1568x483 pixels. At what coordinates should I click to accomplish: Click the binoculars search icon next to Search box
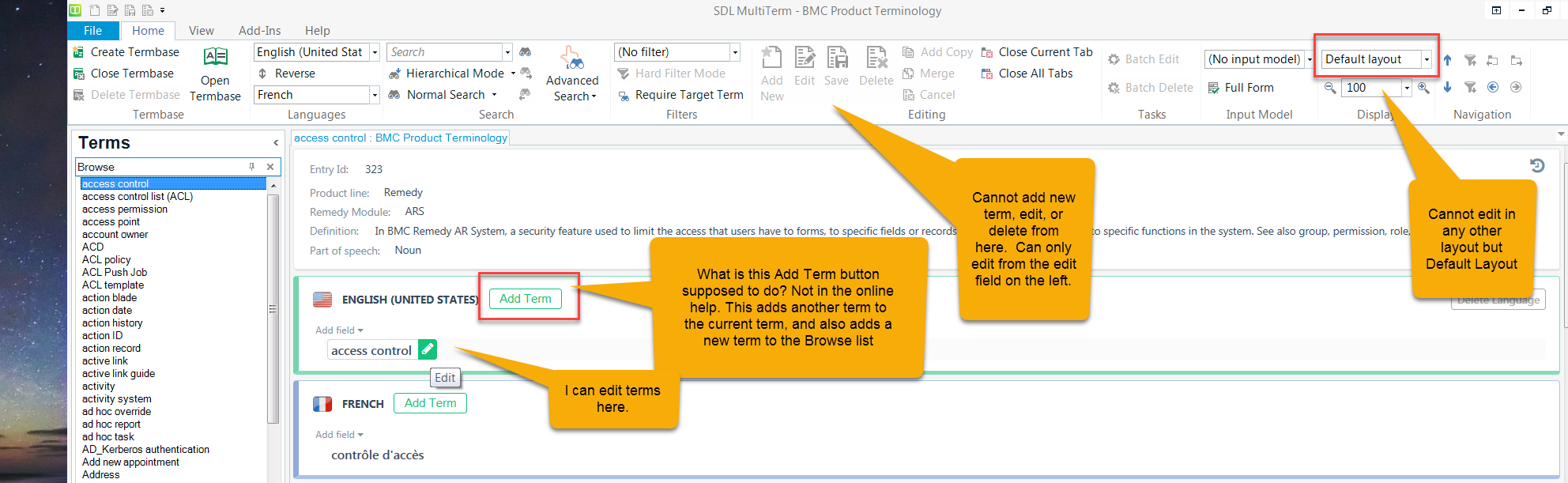pyautogui.click(x=525, y=52)
